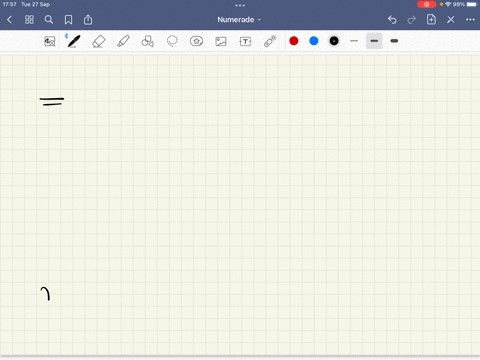Insert an image with the photo tool

point(221,41)
